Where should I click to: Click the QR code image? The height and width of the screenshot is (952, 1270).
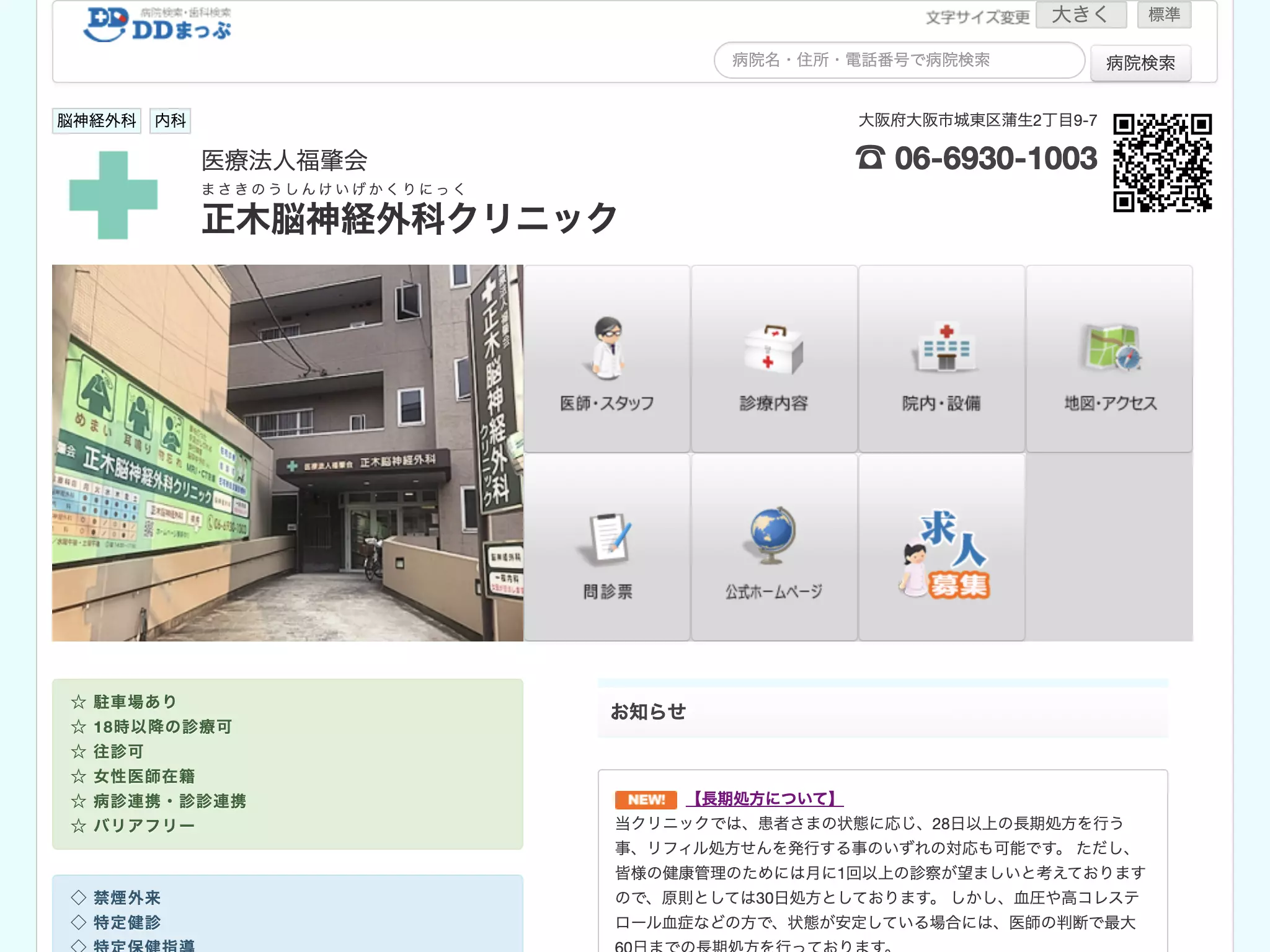pyautogui.click(x=1162, y=163)
